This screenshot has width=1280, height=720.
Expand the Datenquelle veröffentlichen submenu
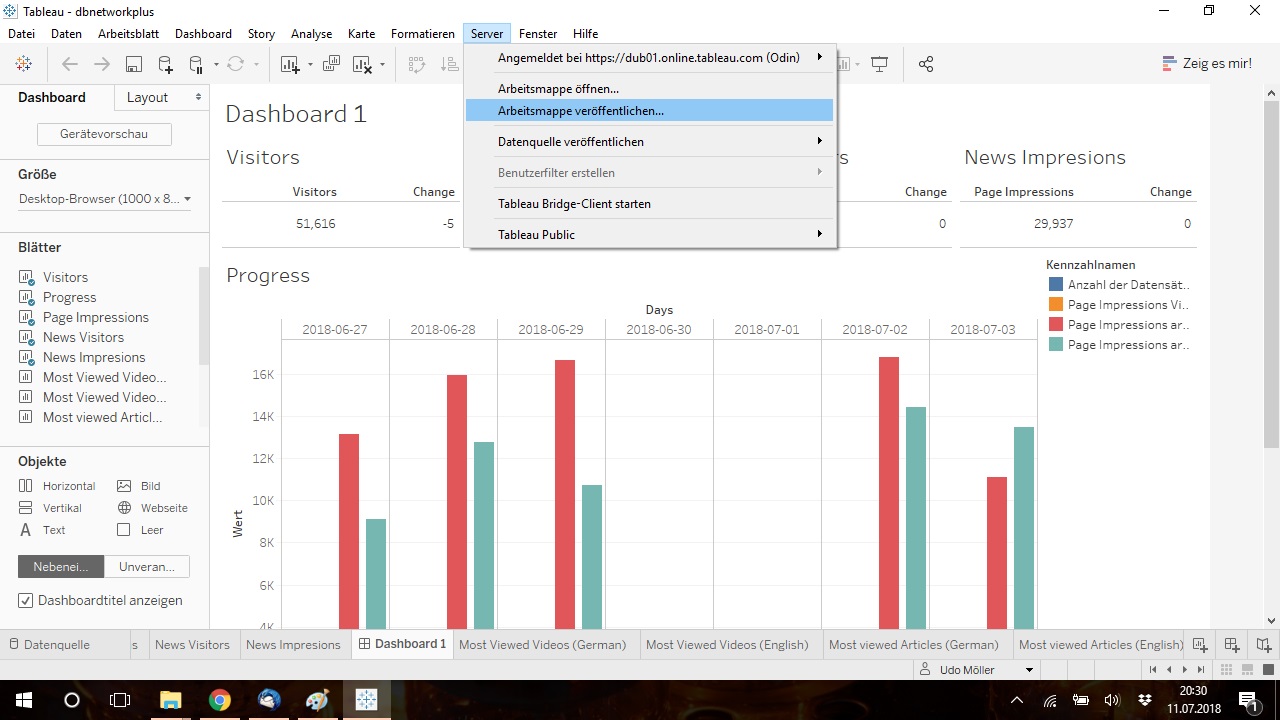[x=650, y=142]
